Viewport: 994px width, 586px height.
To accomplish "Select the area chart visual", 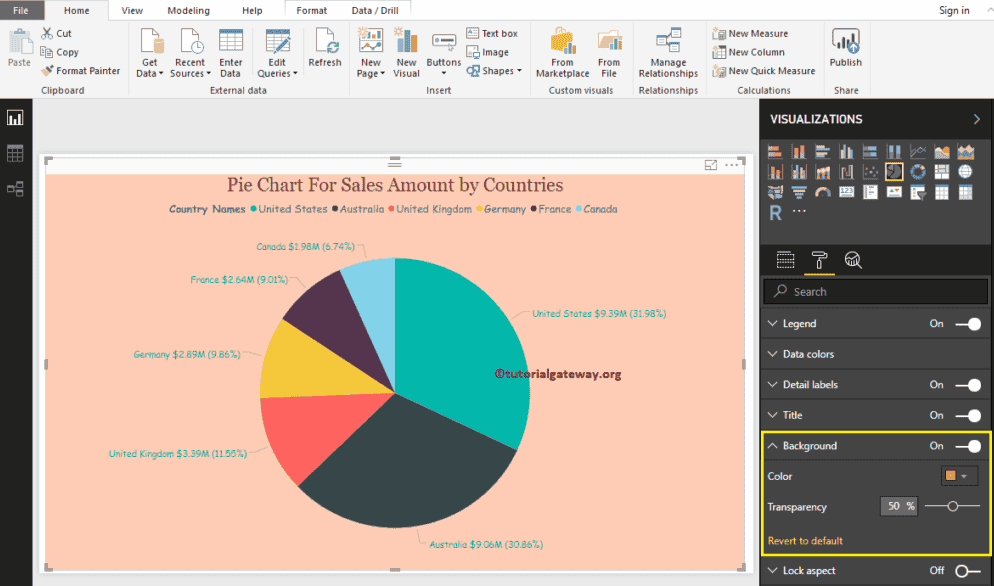I will point(942,152).
